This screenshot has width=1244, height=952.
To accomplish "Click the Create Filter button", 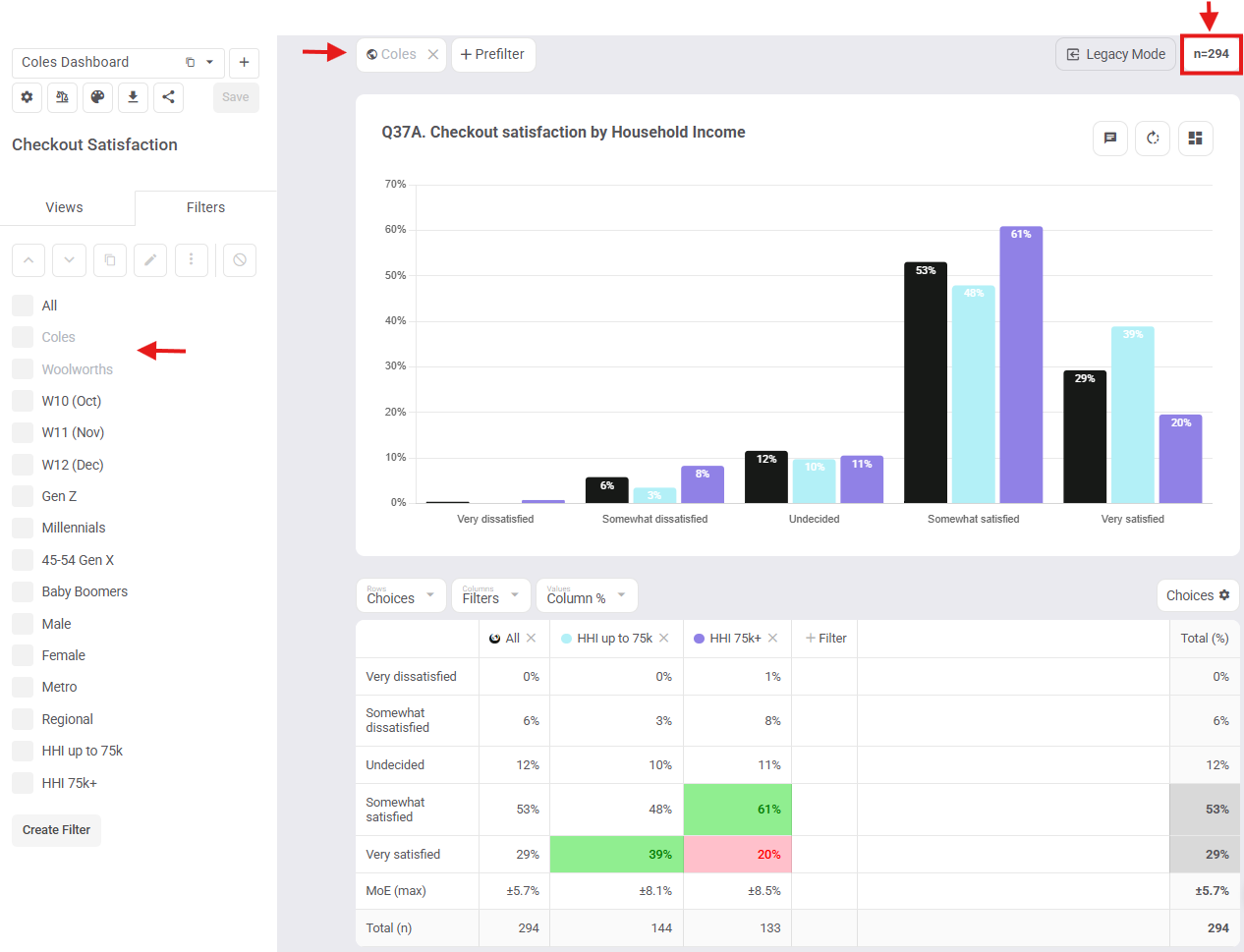I will tap(56, 830).
